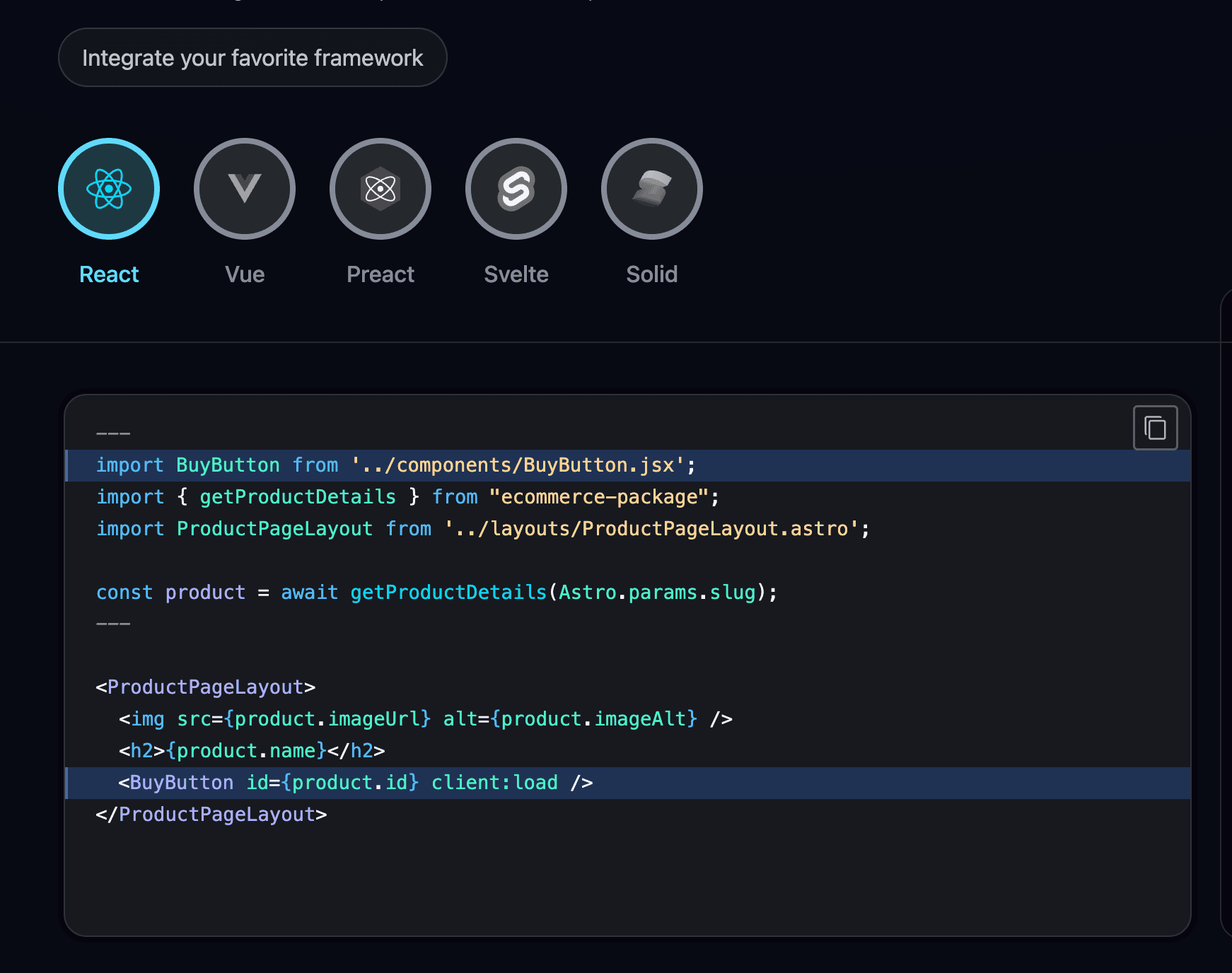This screenshot has height=973, width=1232.
Task: Click the '../components/BuyButton.jsx' path string
Action: [518, 465]
